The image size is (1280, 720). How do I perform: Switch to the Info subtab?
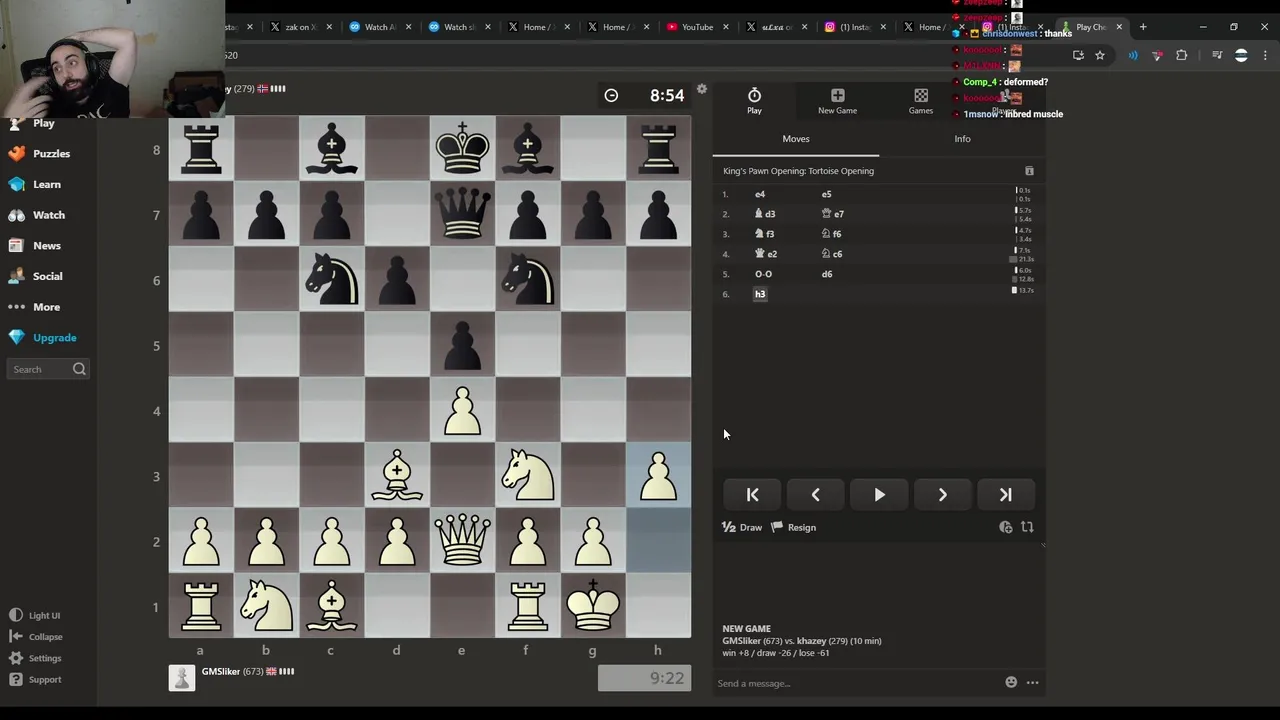(962, 139)
